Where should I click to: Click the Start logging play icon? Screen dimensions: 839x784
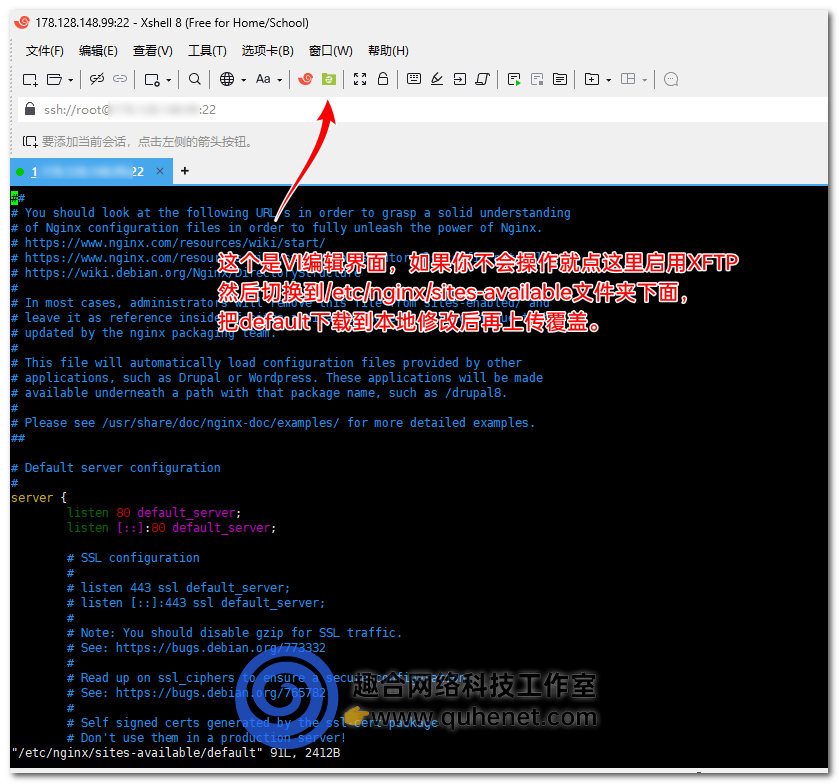(514, 80)
